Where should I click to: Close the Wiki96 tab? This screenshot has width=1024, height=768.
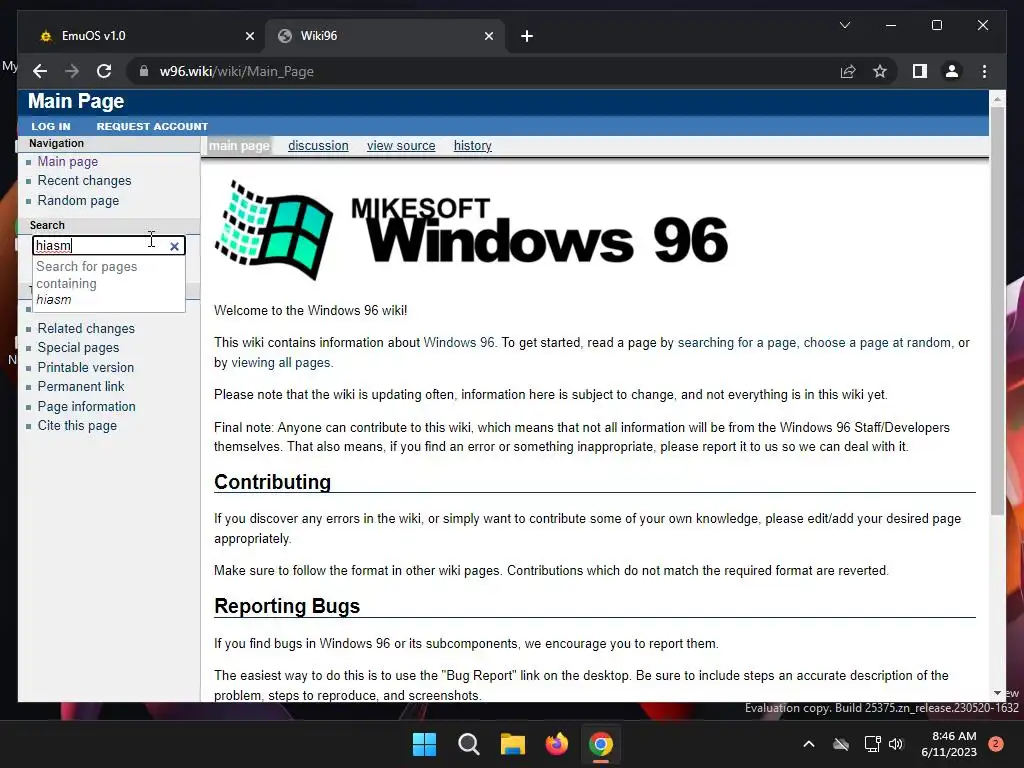(x=488, y=36)
